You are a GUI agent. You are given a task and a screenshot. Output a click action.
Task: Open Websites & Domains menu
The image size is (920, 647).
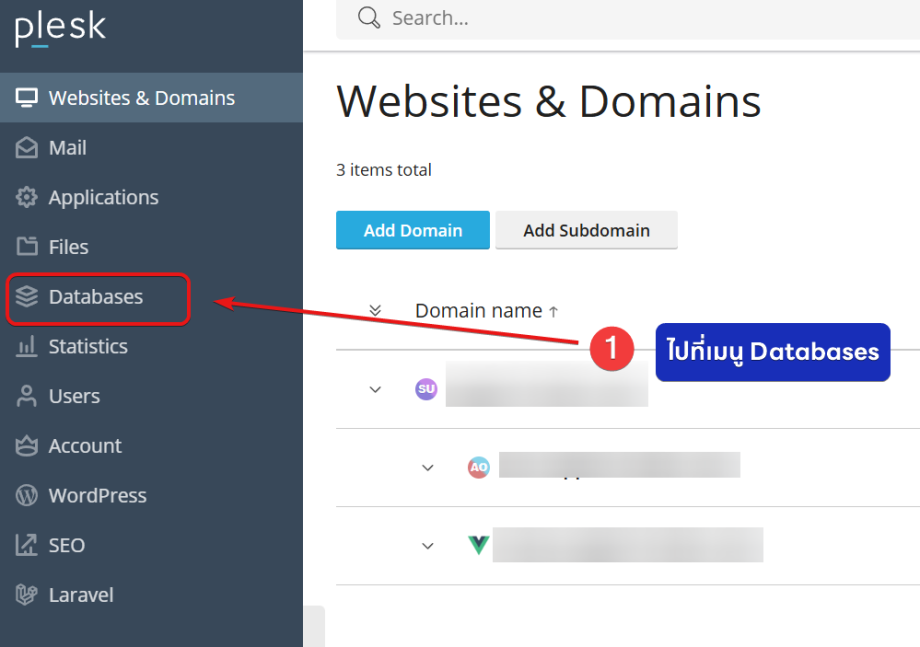click(151, 98)
